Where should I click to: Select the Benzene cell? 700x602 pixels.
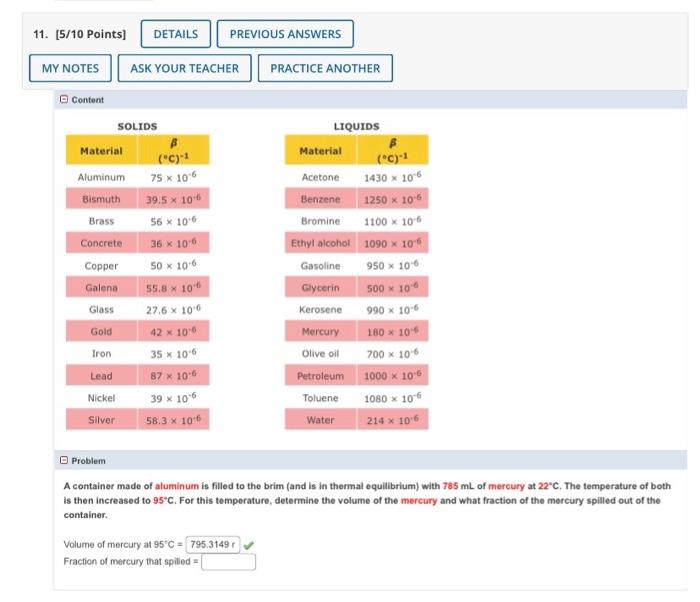pos(321,199)
